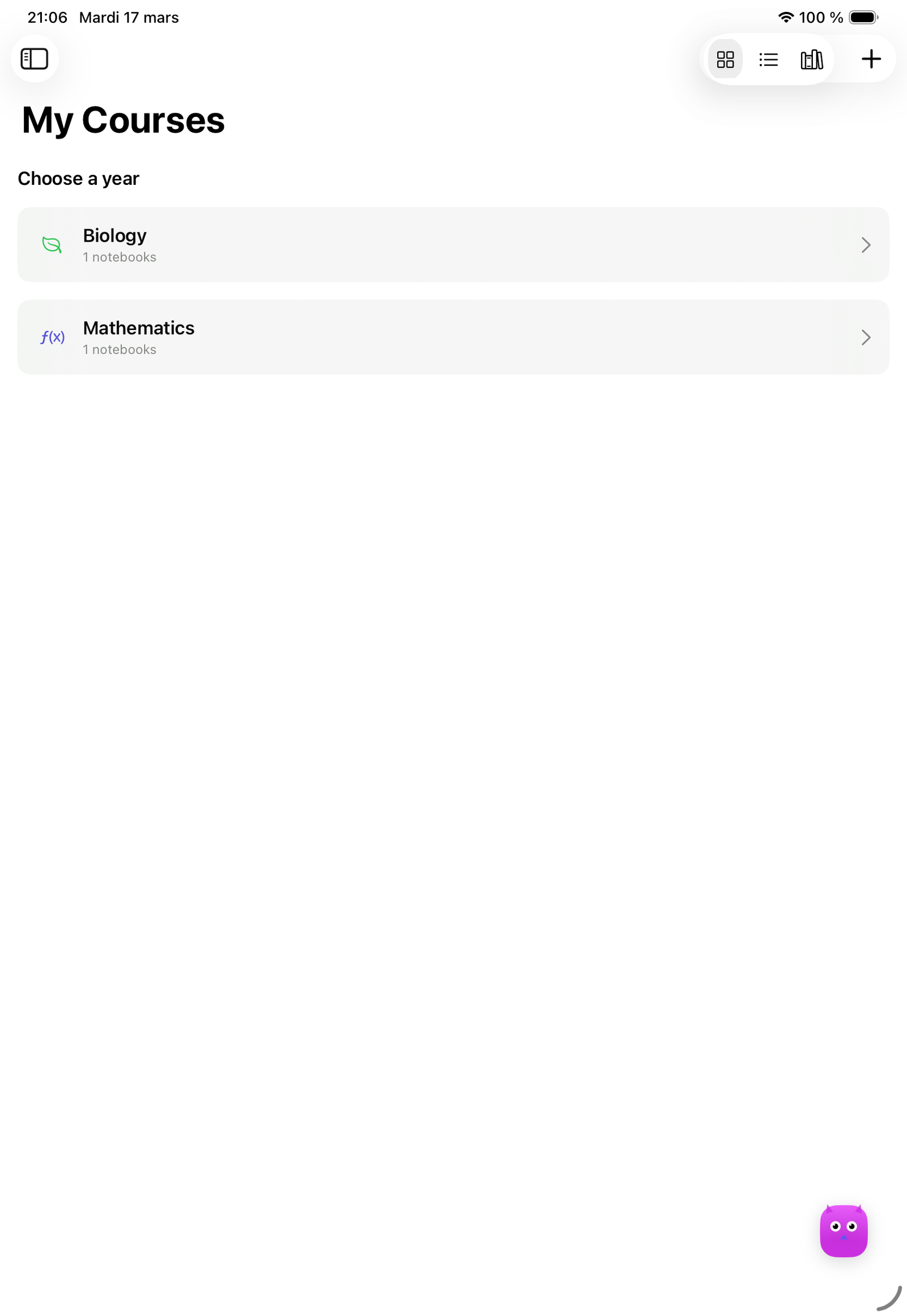Open the Biology course
907x1316 pixels.
pos(115,235)
